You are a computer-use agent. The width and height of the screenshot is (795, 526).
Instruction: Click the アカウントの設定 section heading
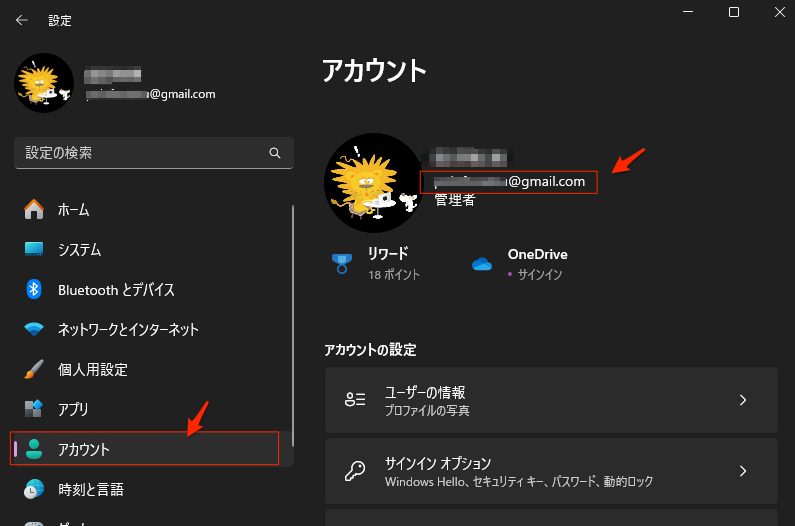click(370, 350)
